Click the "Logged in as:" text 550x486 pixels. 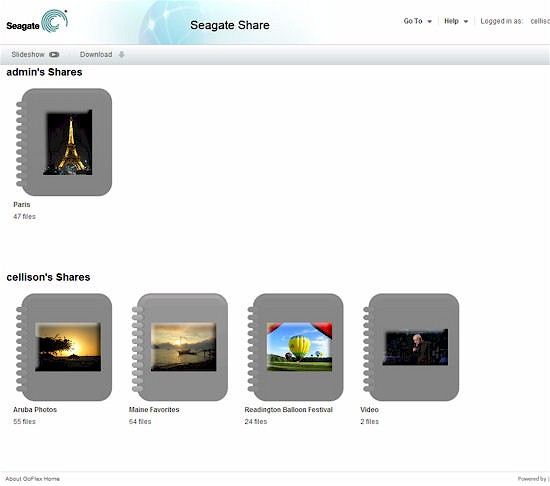pos(502,21)
